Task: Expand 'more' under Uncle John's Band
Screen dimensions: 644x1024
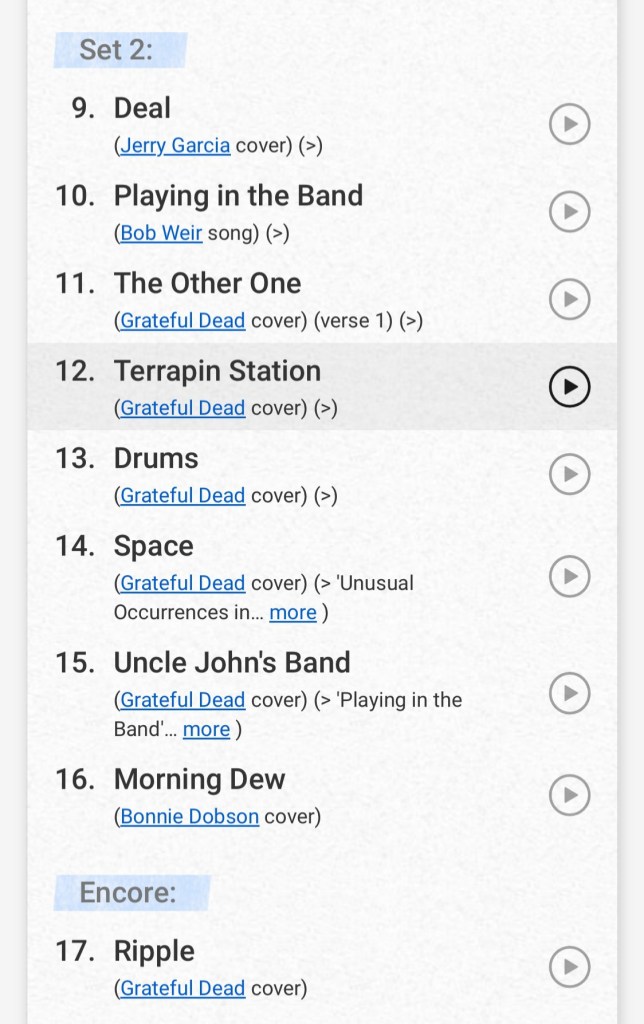Action: (x=206, y=730)
